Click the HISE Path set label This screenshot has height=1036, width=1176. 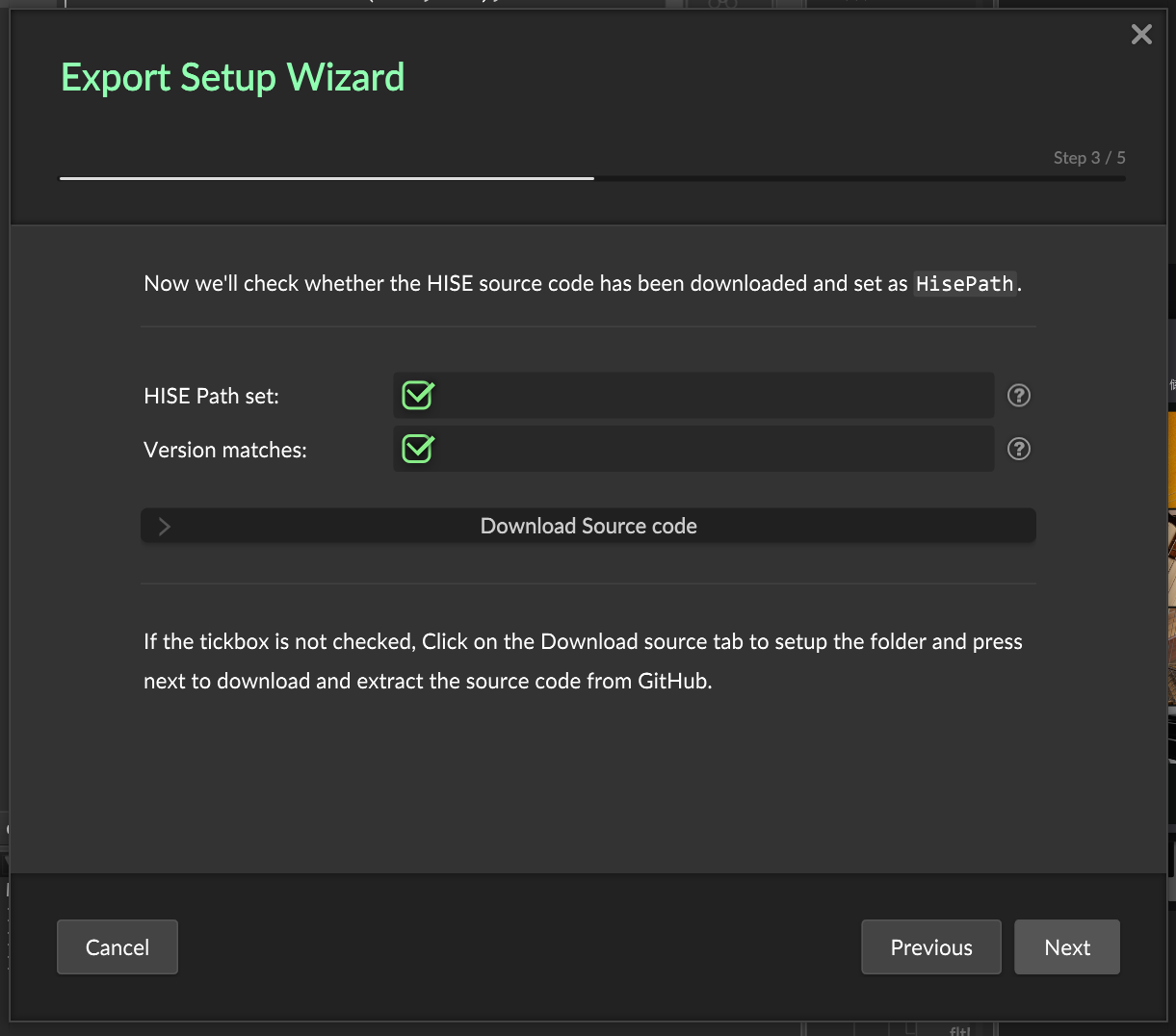(211, 397)
